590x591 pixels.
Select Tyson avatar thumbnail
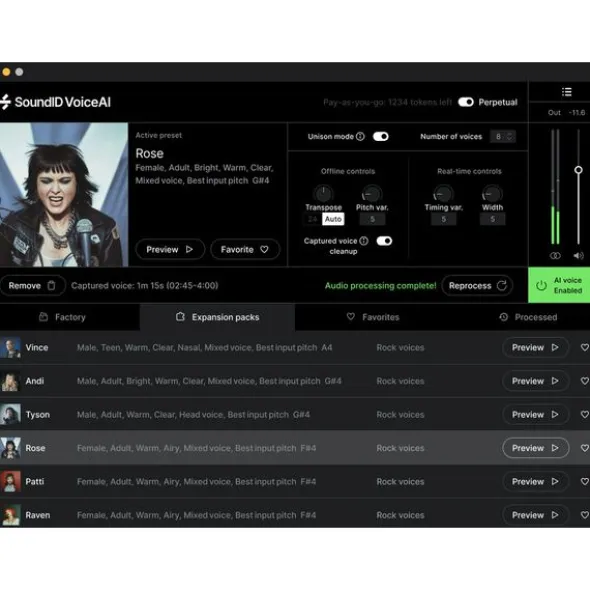(x=10, y=415)
